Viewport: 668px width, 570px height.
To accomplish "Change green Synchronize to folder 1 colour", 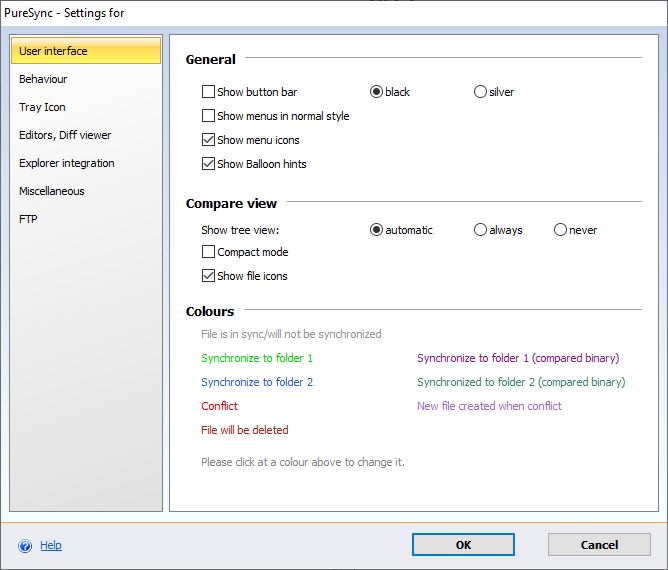I will [257, 358].
